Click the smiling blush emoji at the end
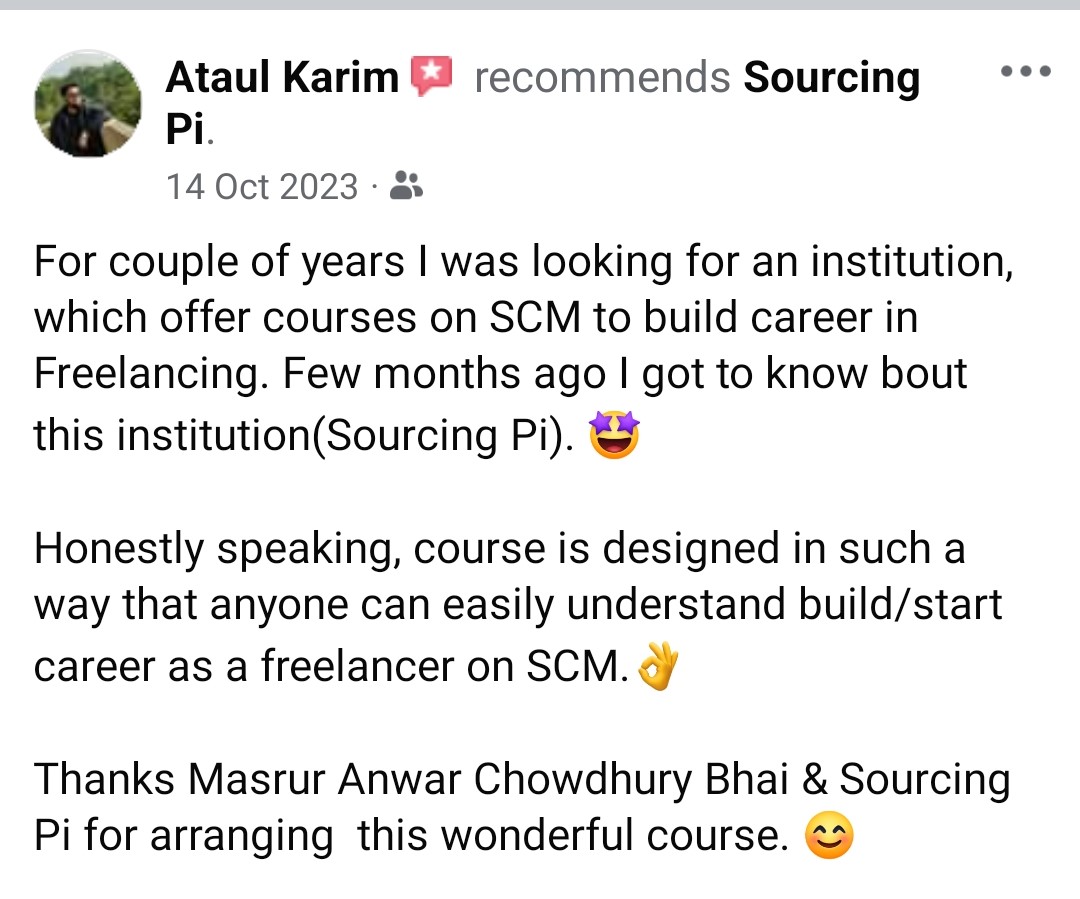 (829, 837)
